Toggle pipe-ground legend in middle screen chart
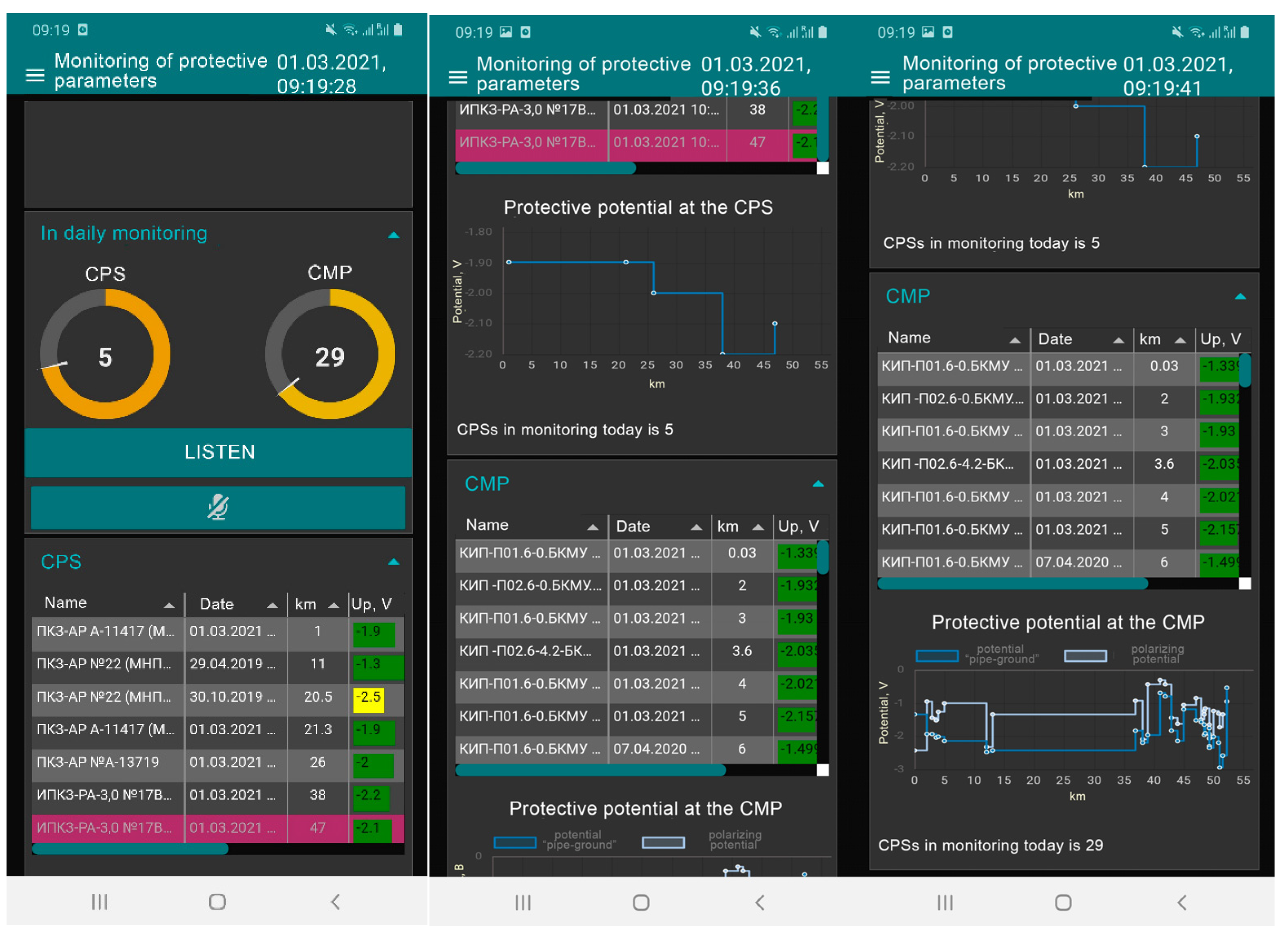Screen dimensions: 1288x940 (515, 843)
